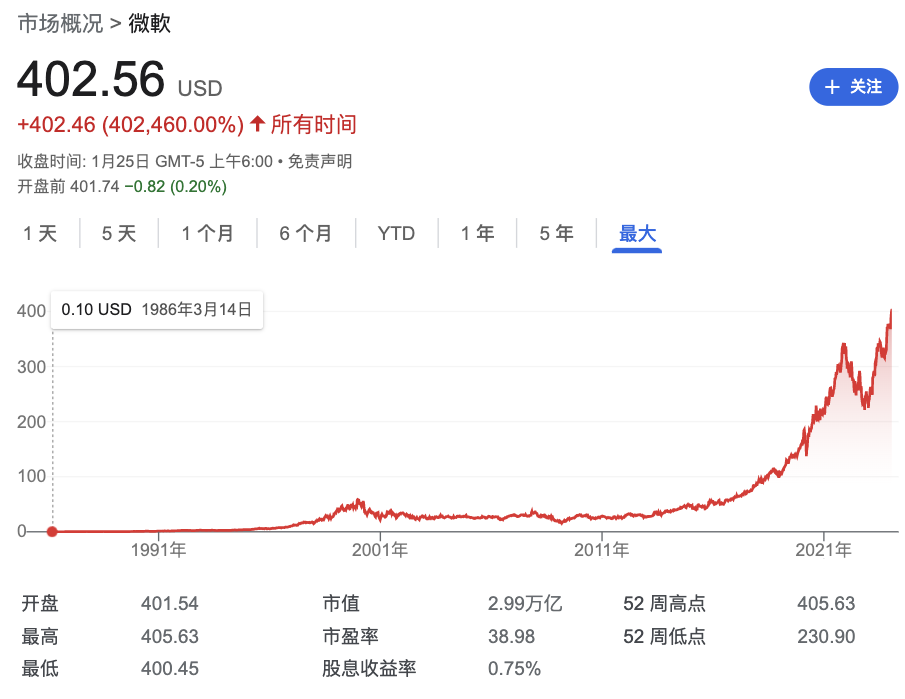Viewport: 905px width, 699px height.
Task: Click the all-time change +402.46 (402,460.00%)
Action: click(x=130, y=125)
